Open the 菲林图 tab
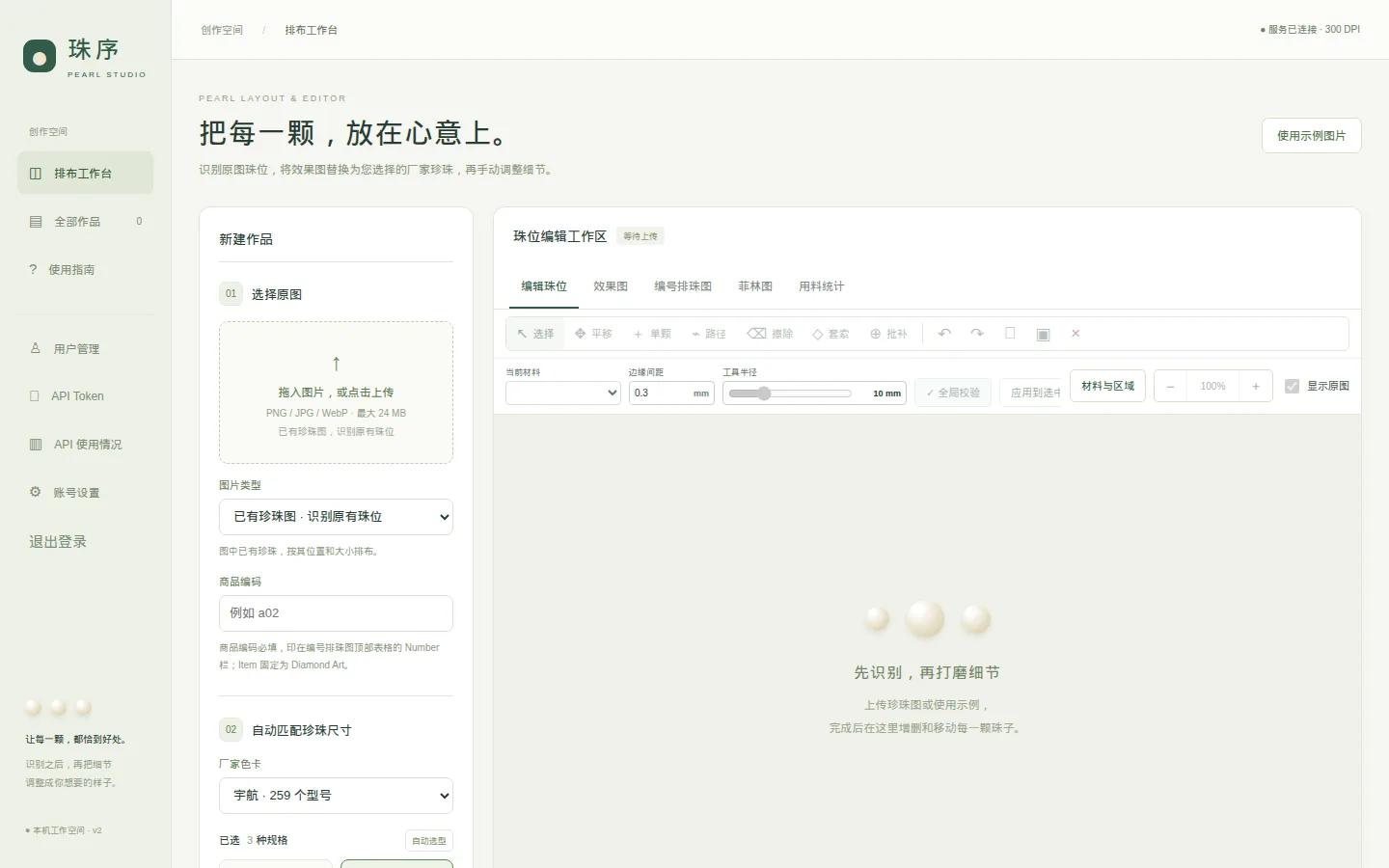Image resolution: width=1389 pixels, height=868 pixels. click(755, 286)
